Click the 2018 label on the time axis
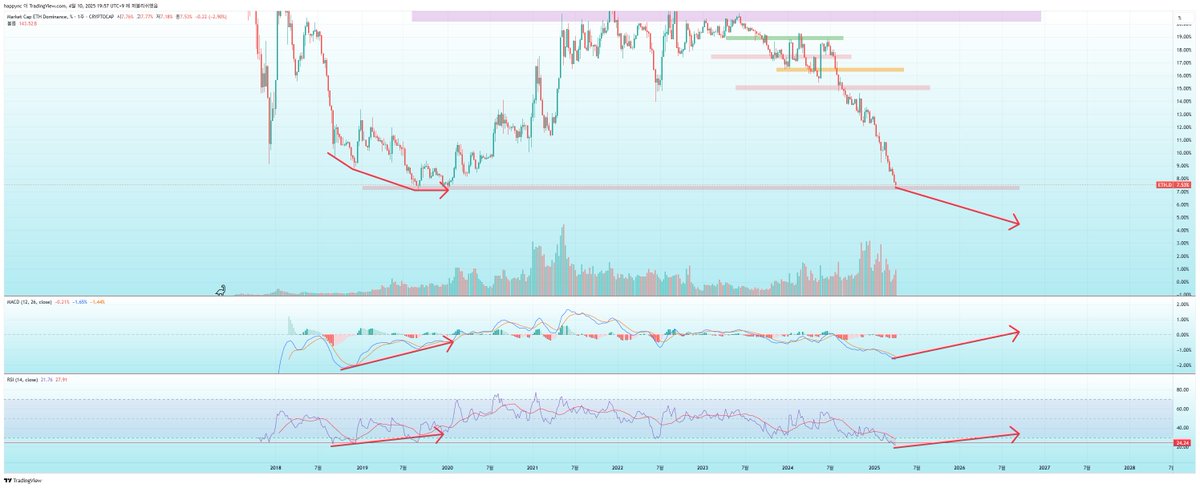 click(x=275, y=466)
